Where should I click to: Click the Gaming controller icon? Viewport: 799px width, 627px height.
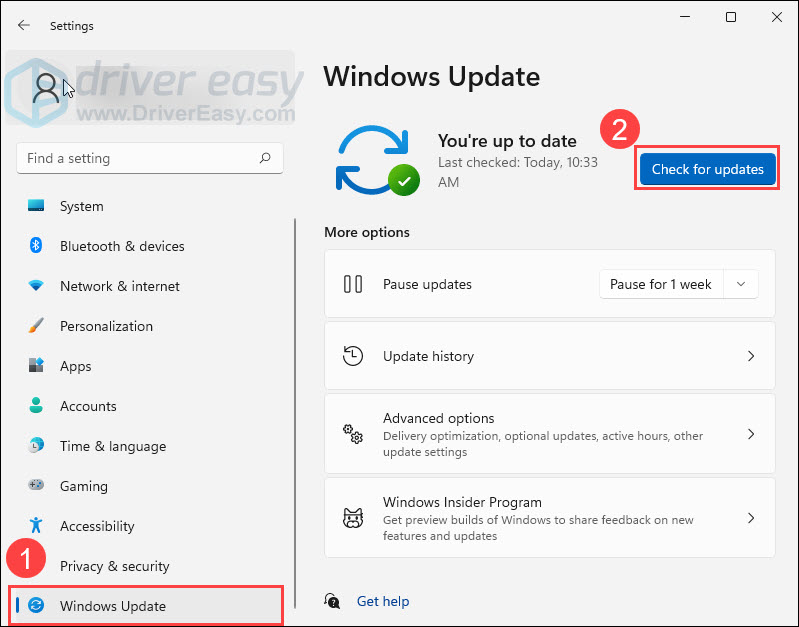click(x=36, y=486)
